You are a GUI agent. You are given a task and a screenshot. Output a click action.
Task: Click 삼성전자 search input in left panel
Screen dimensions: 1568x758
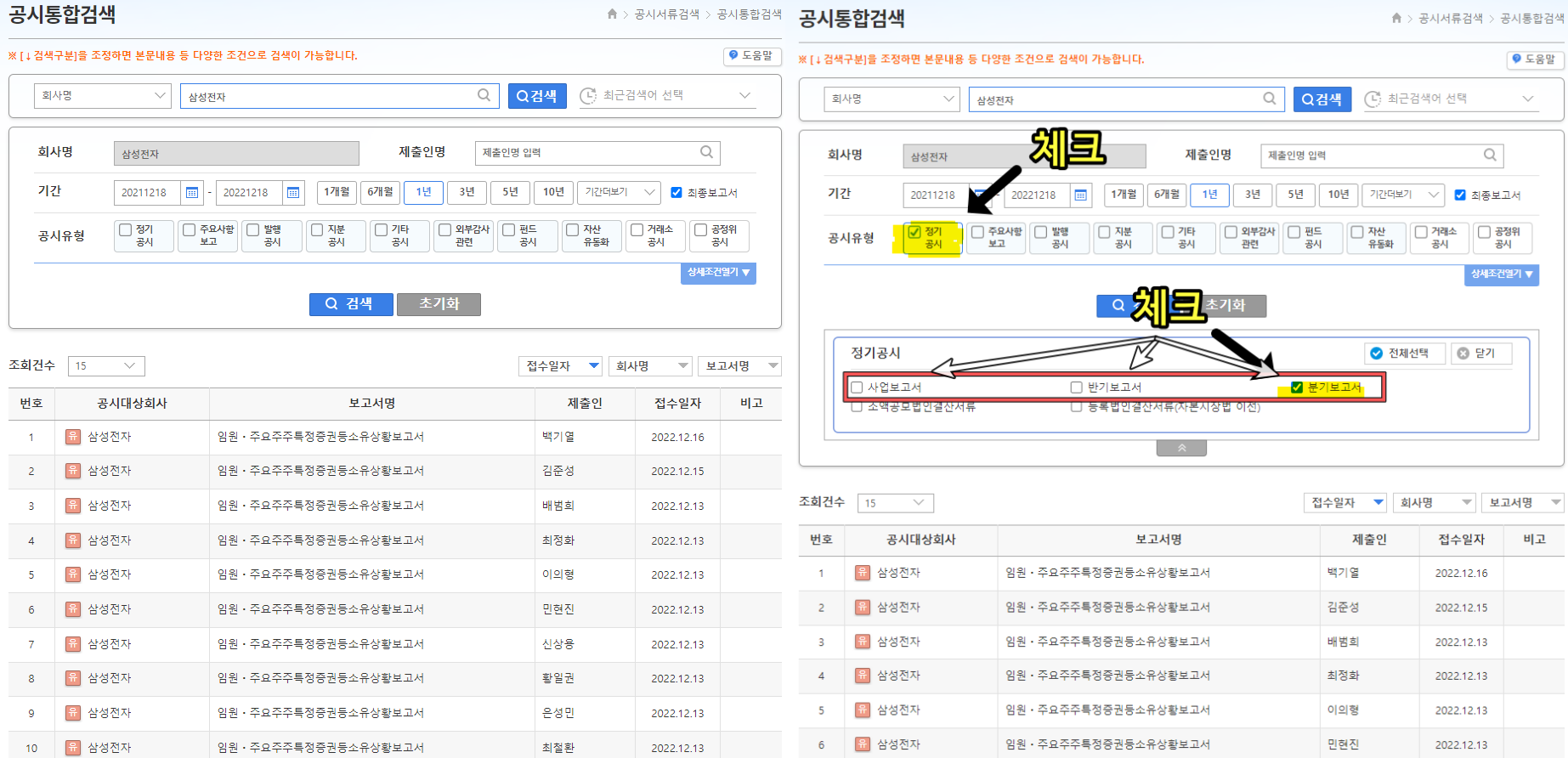tap(338, 96)
